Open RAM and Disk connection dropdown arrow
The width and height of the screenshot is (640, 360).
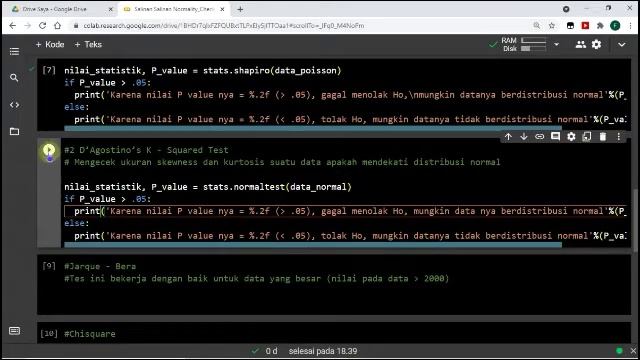click(x=556, y=44)
